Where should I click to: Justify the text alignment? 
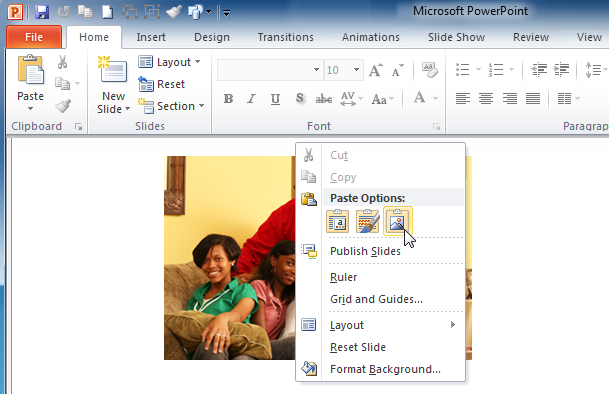click(533, 98)
